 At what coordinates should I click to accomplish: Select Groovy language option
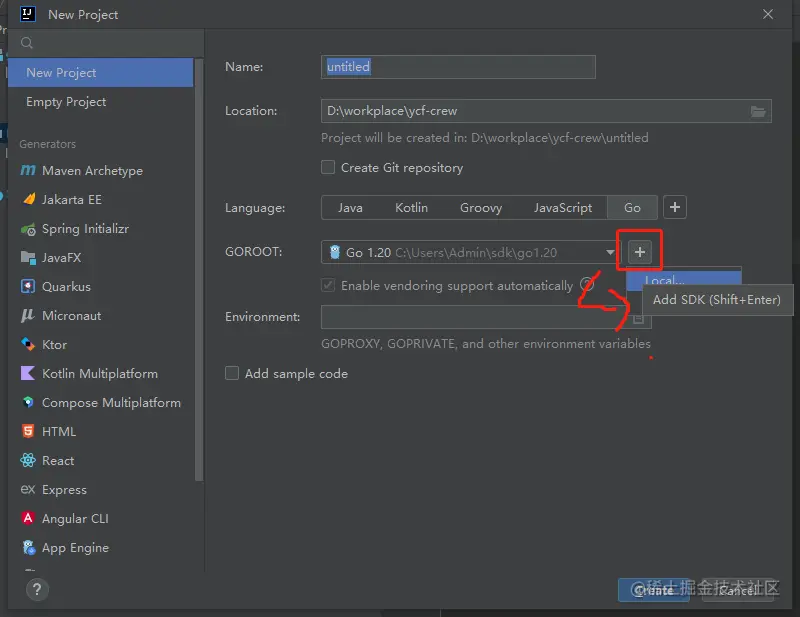[481, 208]
